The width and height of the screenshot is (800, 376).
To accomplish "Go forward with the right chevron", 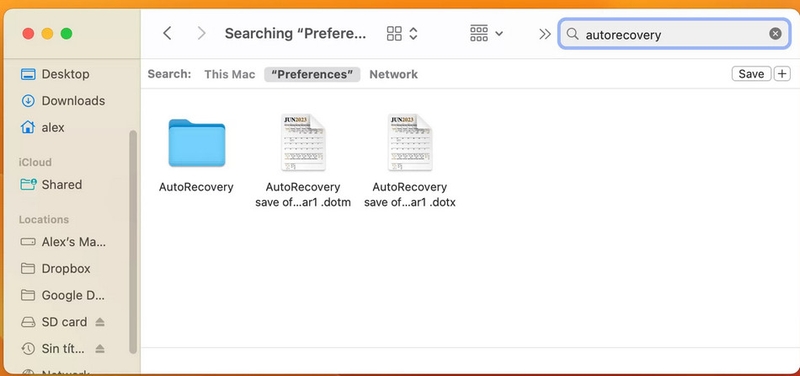I will [x=202, y=34].
